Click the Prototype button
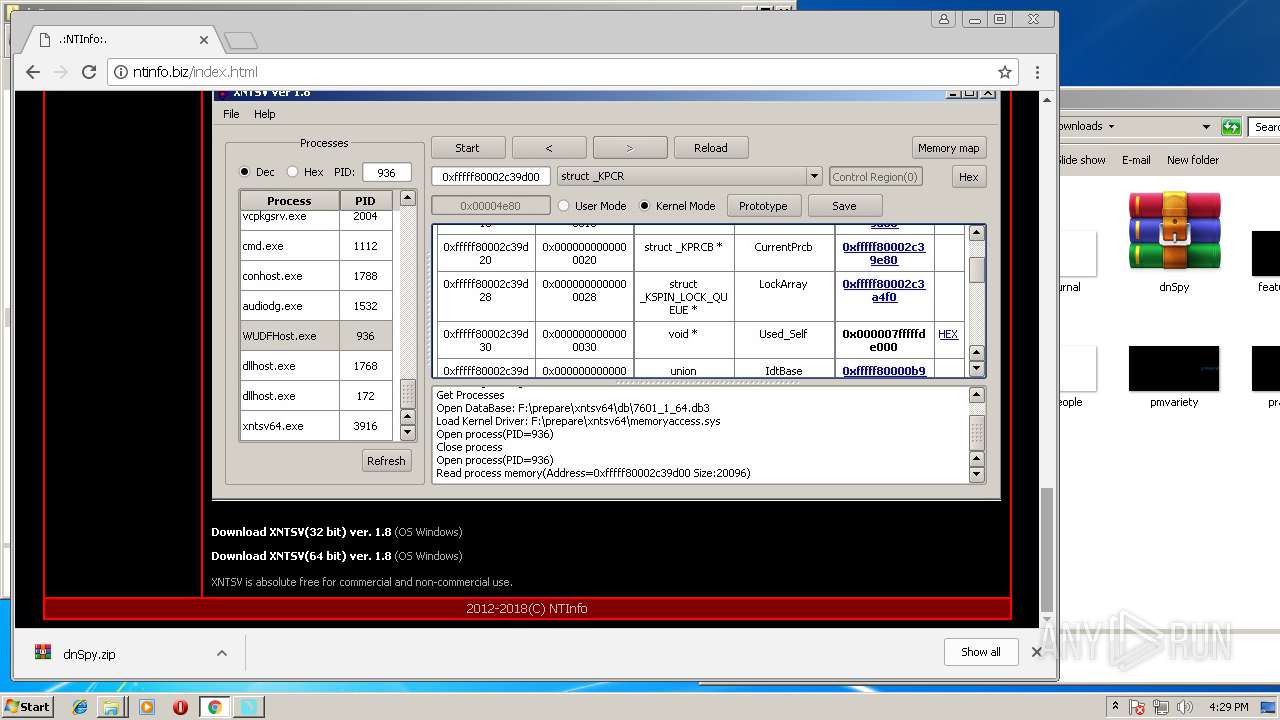This screenshot has width=1280, height=720. (x=763, y=205)
